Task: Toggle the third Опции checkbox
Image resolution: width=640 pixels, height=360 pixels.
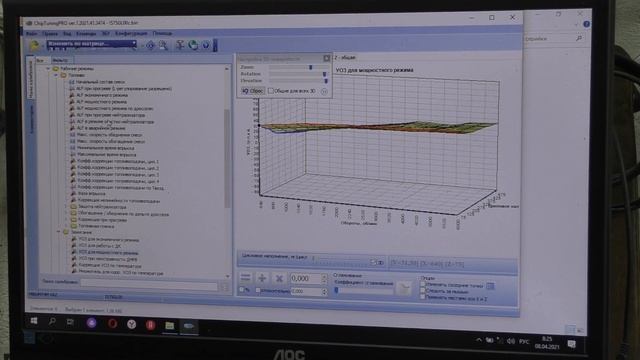Action: point(423,297)
